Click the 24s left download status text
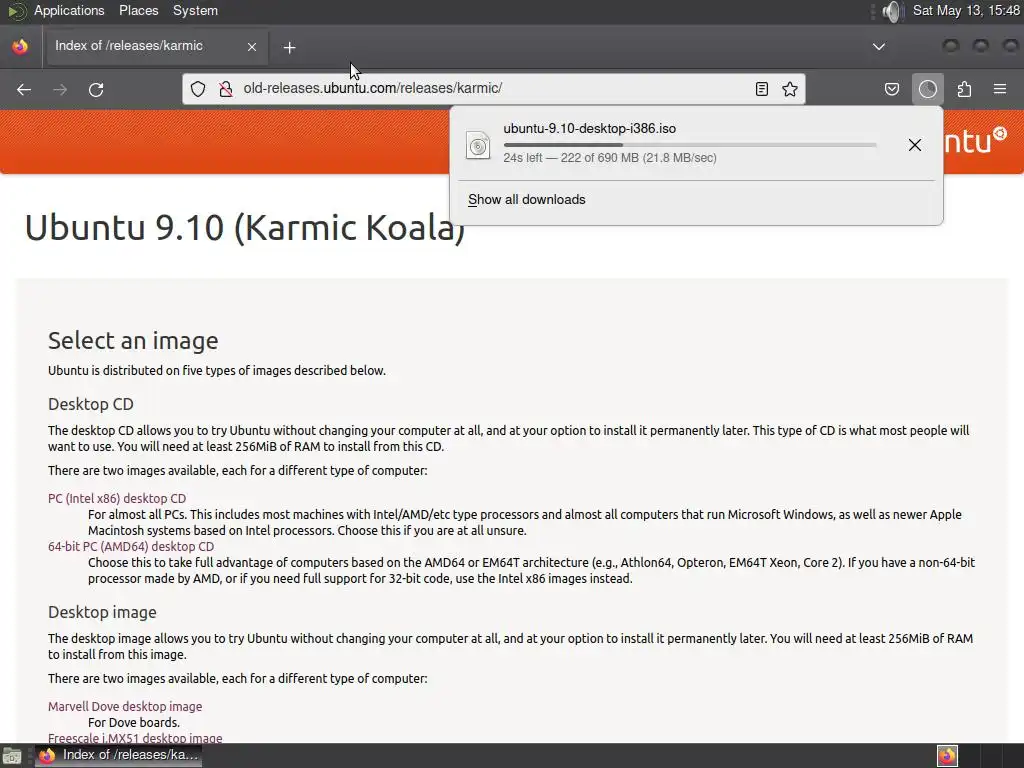The height and width of the screenshot is (768, 1024). 610,158
